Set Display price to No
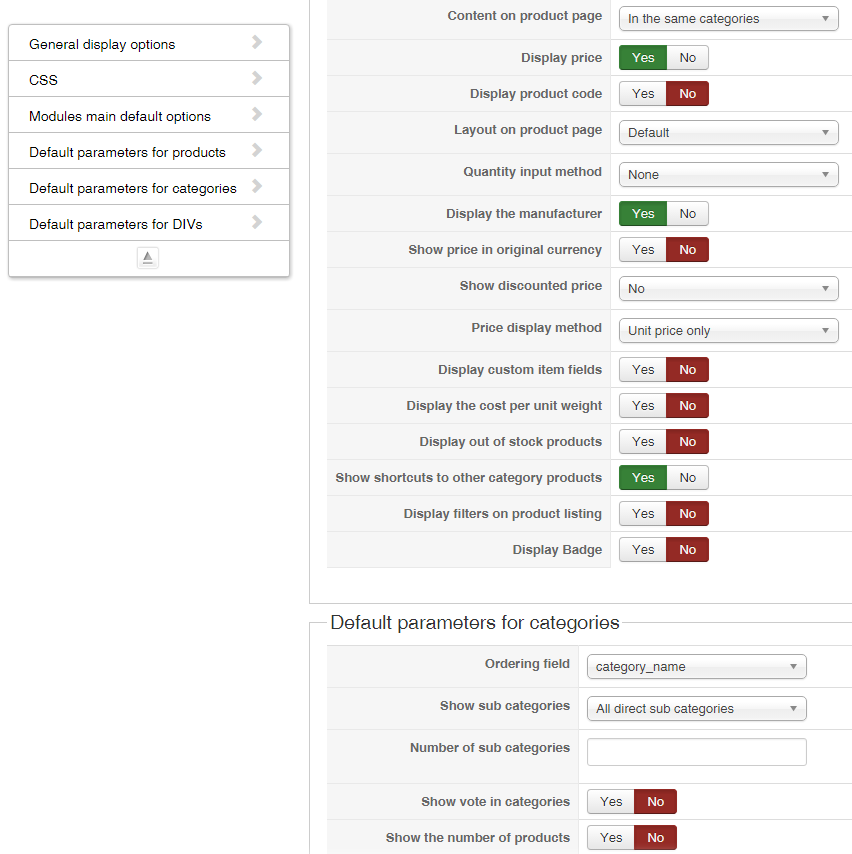852x854 pixels. [x=688, y=58]
